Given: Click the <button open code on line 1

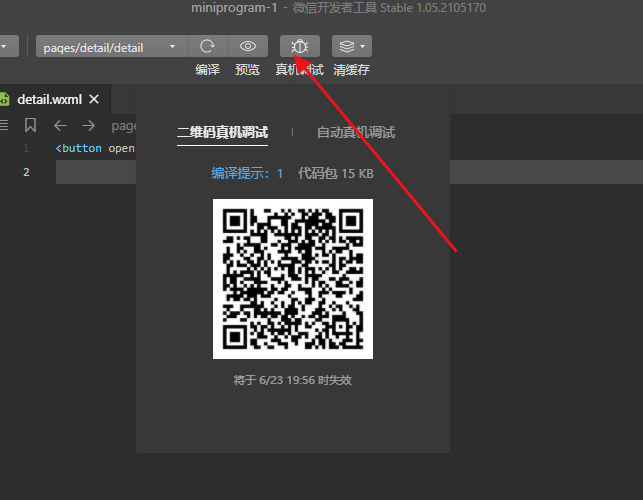Looking at the screenshot, I should pos(95,148).
